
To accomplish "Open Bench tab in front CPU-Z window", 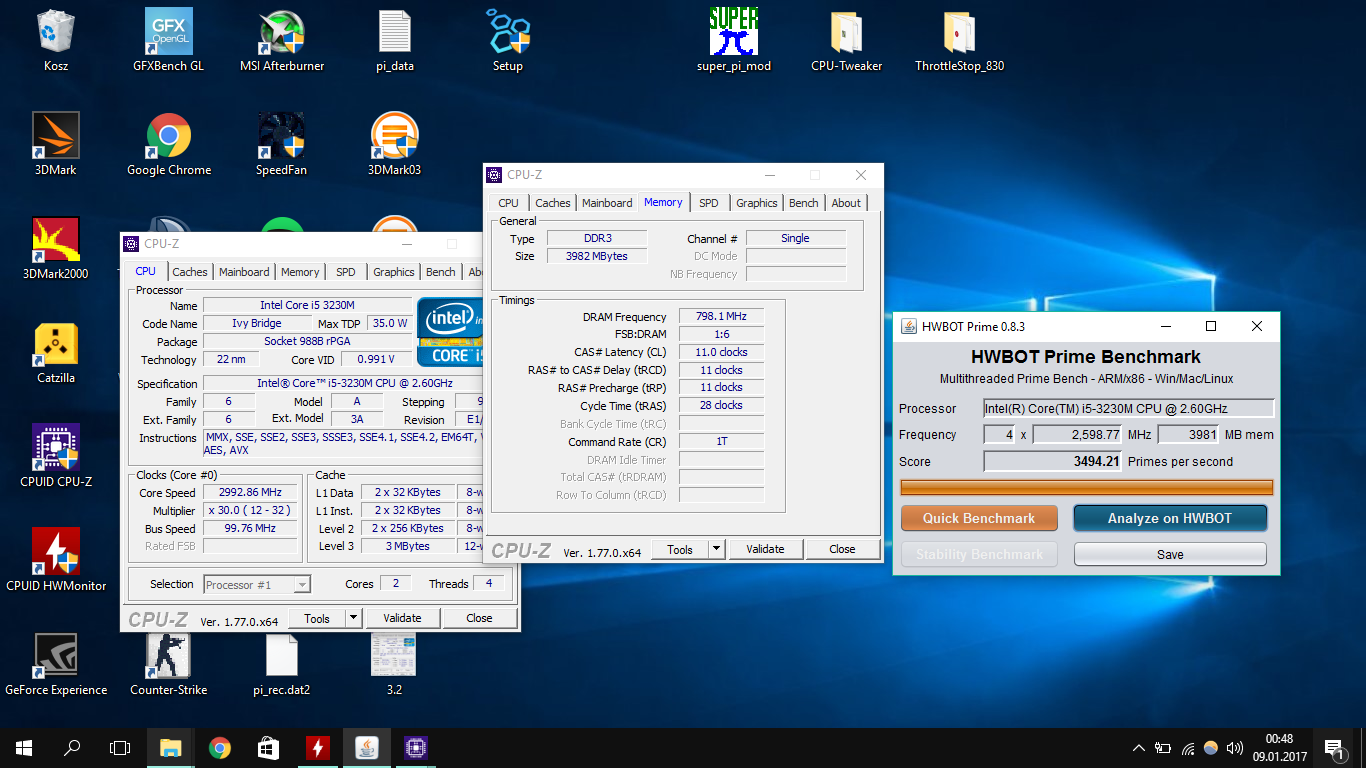I will [x=804, y=203].
